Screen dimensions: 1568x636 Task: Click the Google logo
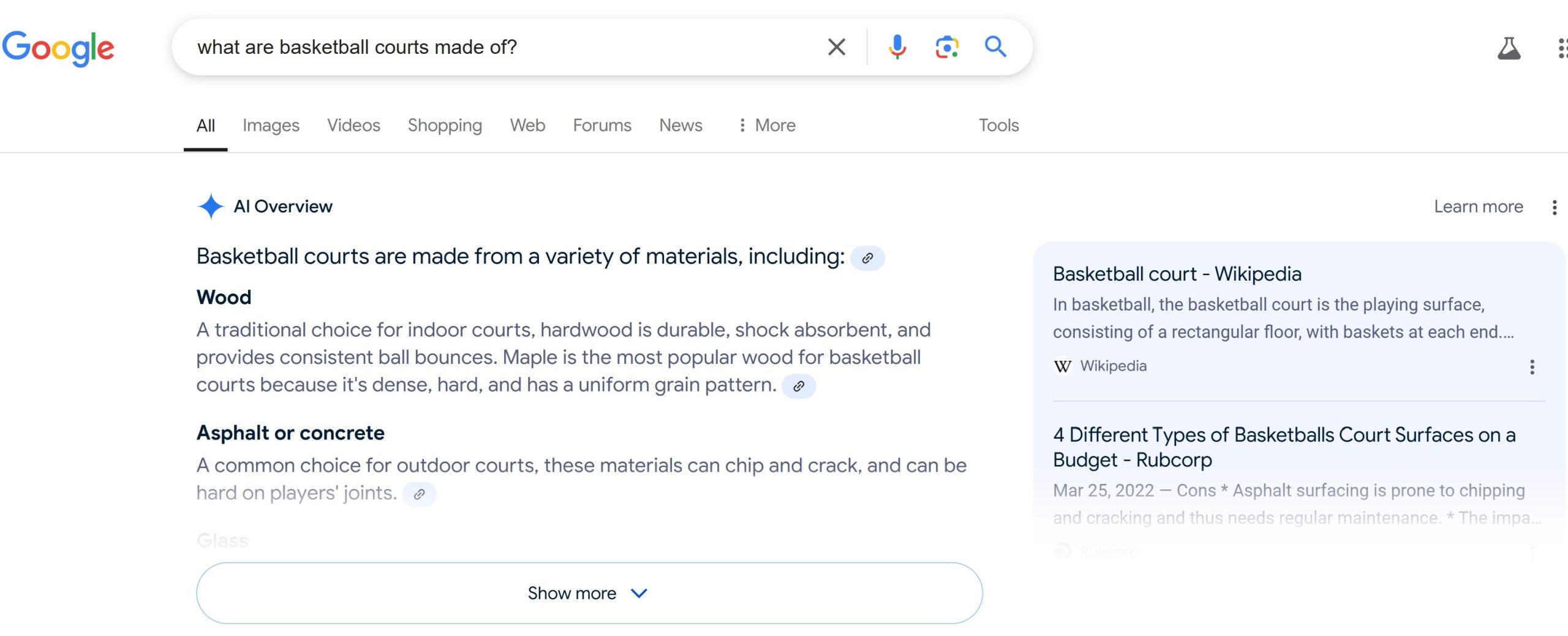pos(58,48)
